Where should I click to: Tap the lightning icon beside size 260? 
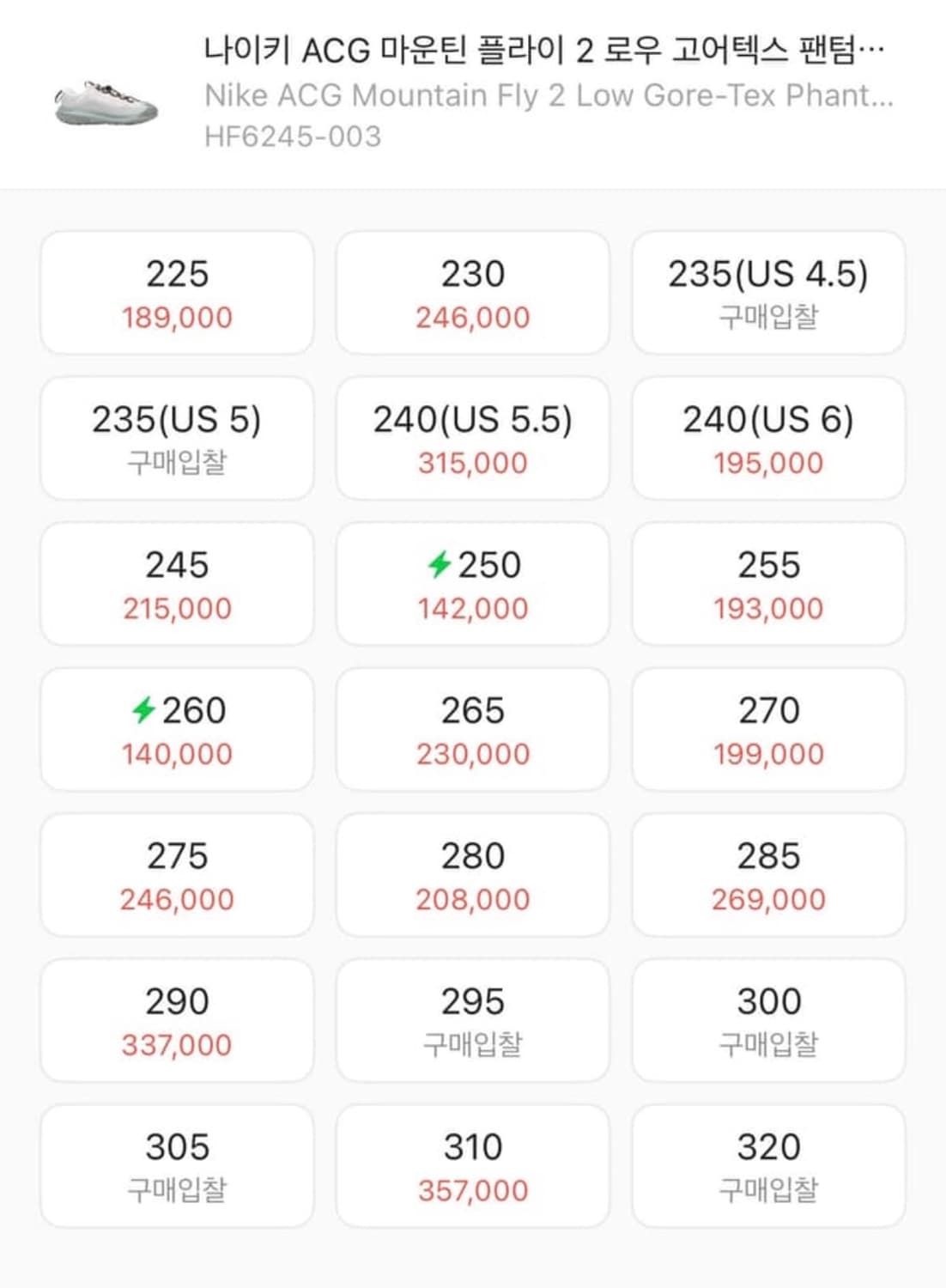(143, 710)
